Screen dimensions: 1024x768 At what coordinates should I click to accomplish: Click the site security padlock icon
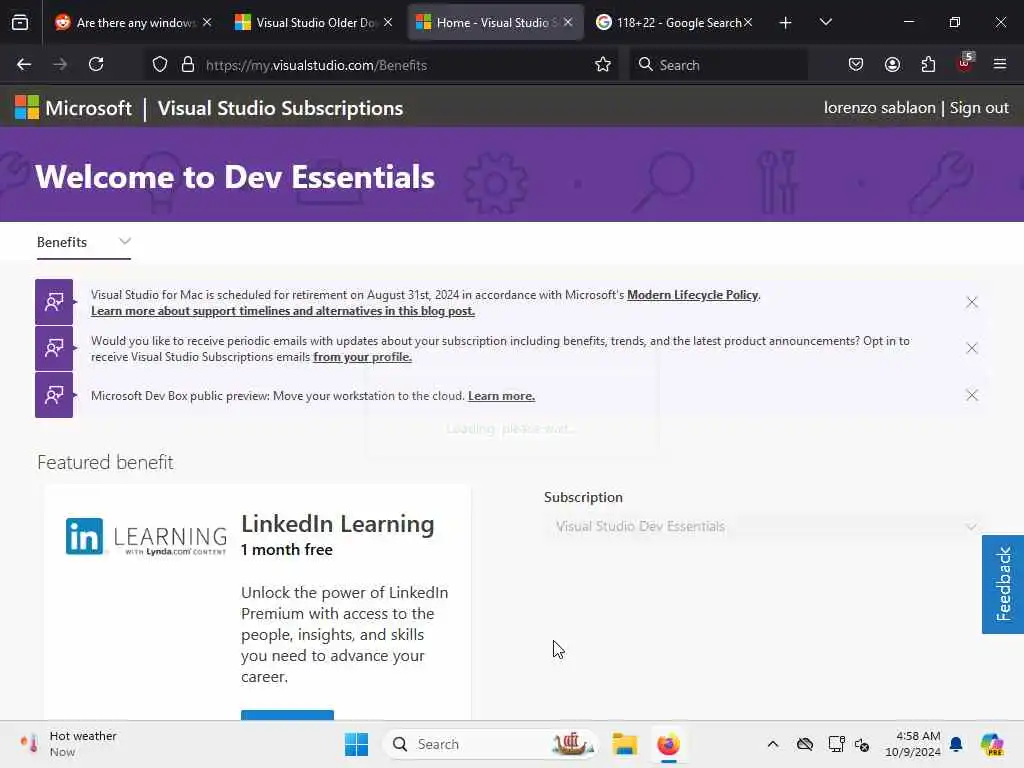click(x=188, y=65)
